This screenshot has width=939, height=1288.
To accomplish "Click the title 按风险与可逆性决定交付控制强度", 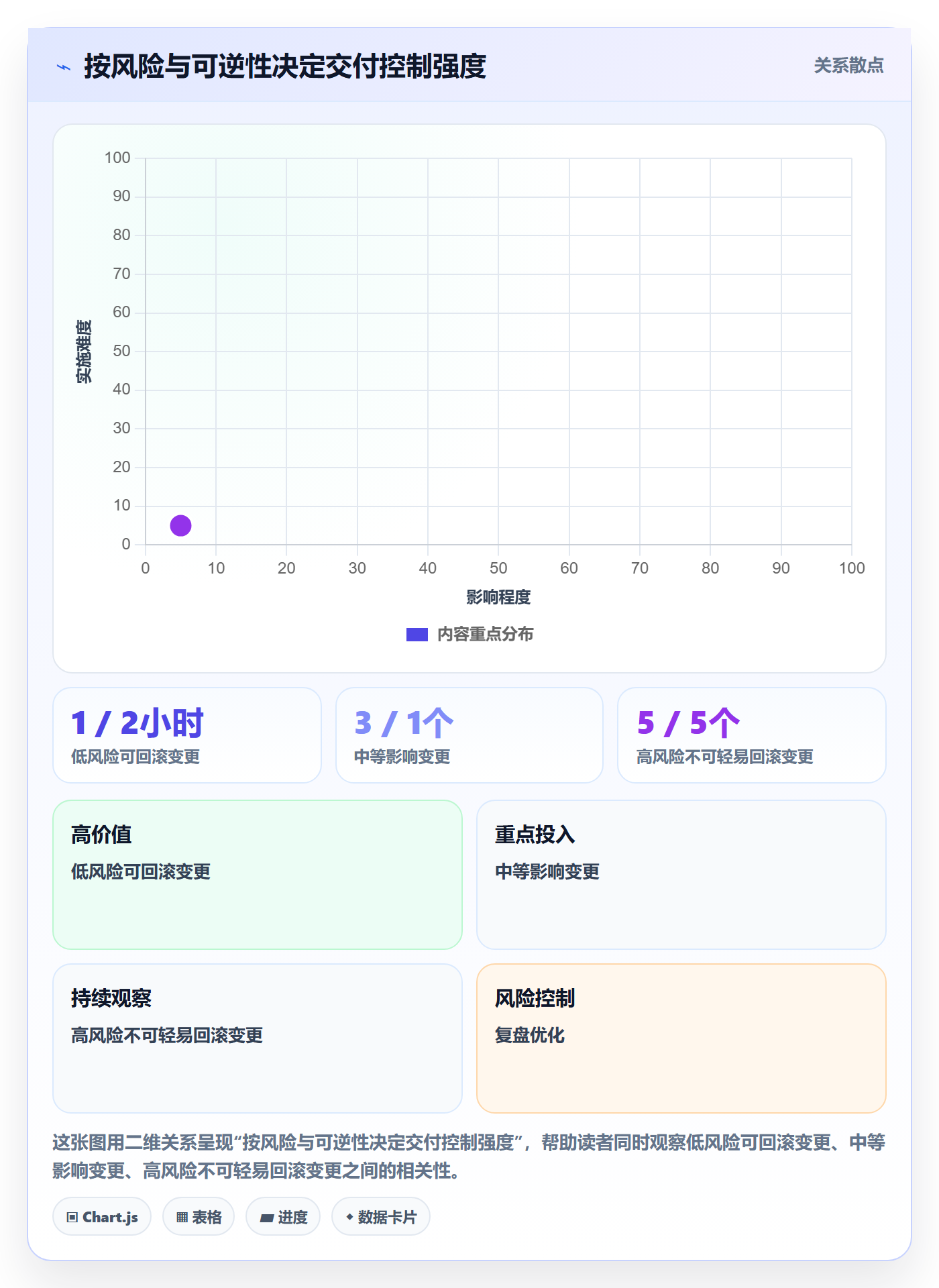I will tap(285, 66).
